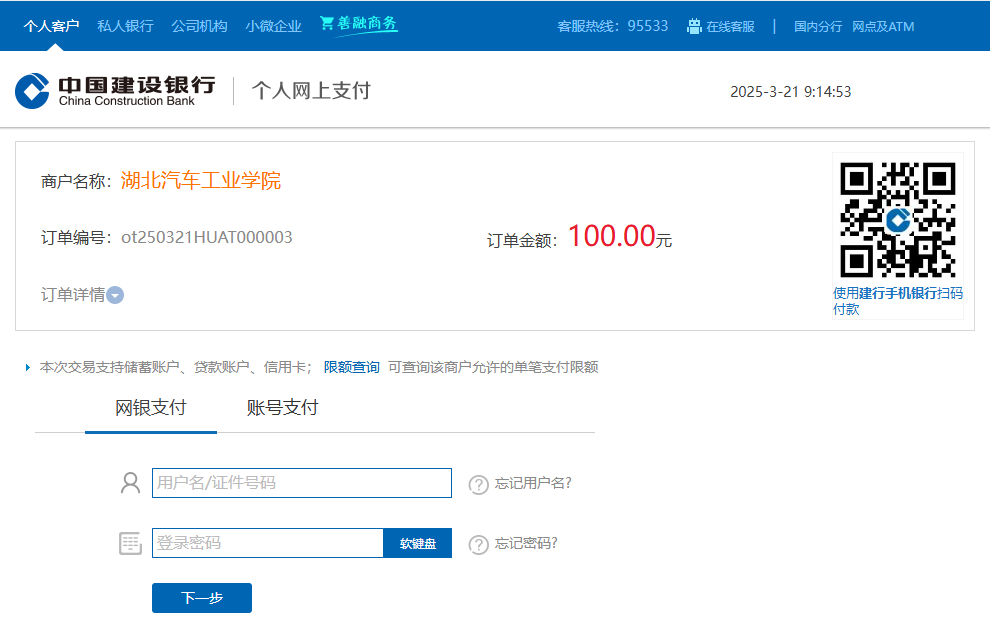Open the 国内分行 link

818,27
